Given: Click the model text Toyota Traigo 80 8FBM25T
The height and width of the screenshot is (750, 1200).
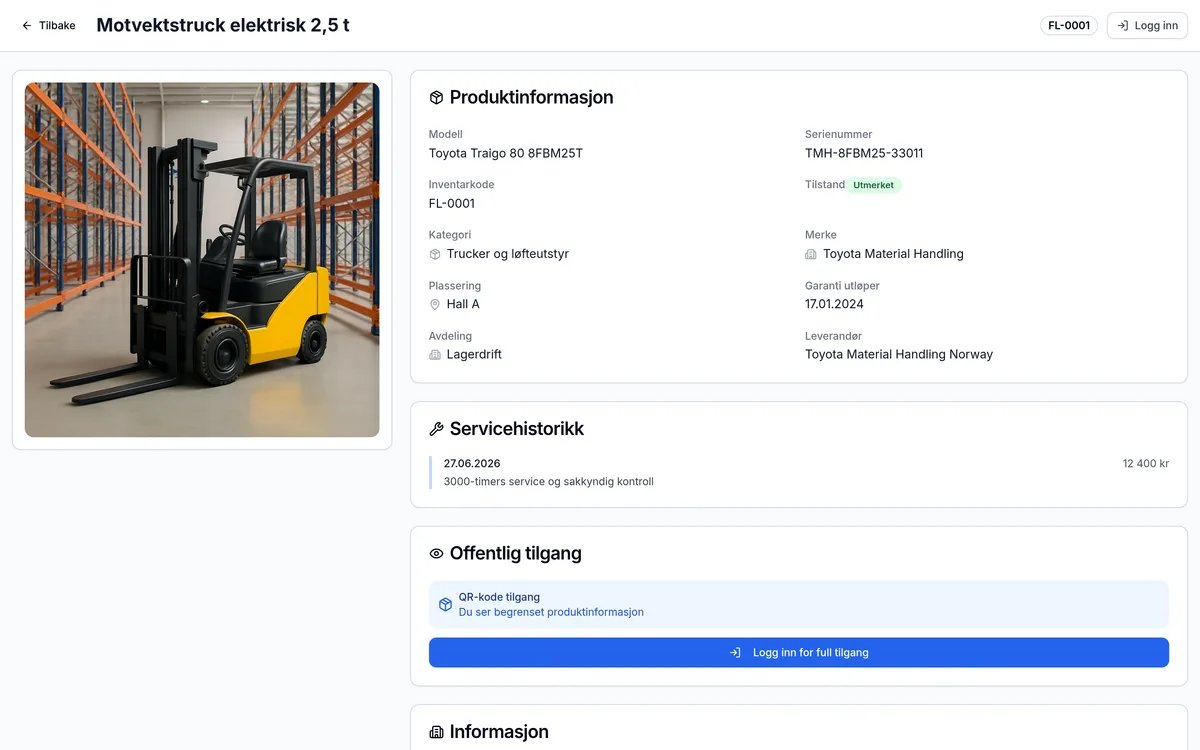Looking at the screenshot, I should tap(505, 153).
